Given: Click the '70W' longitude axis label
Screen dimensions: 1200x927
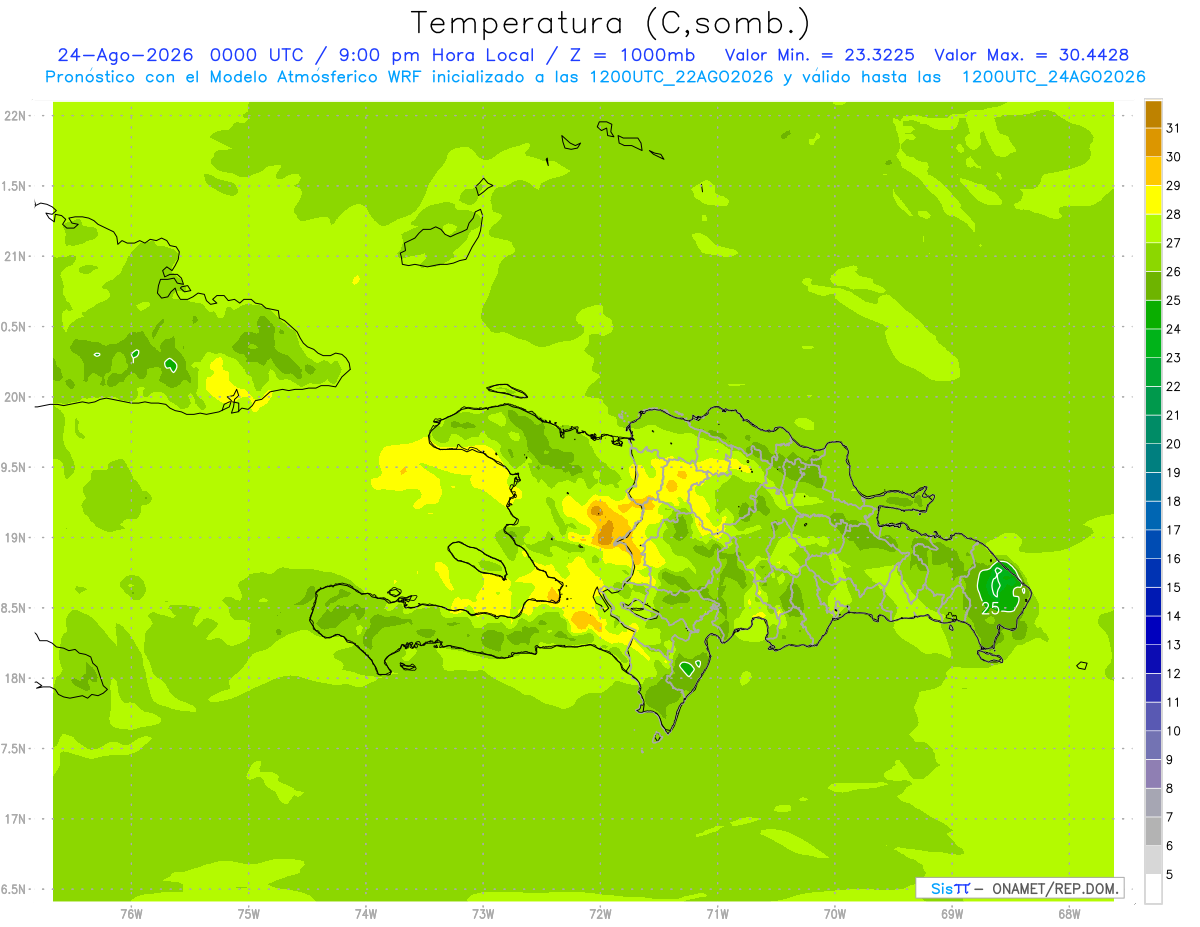Looking at the screenshot, I should [x=835, y=914].
